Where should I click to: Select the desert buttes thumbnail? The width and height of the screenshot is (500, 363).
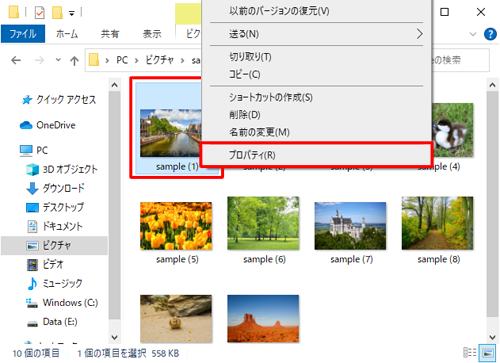pyautogui.click(x=263, y=319)
